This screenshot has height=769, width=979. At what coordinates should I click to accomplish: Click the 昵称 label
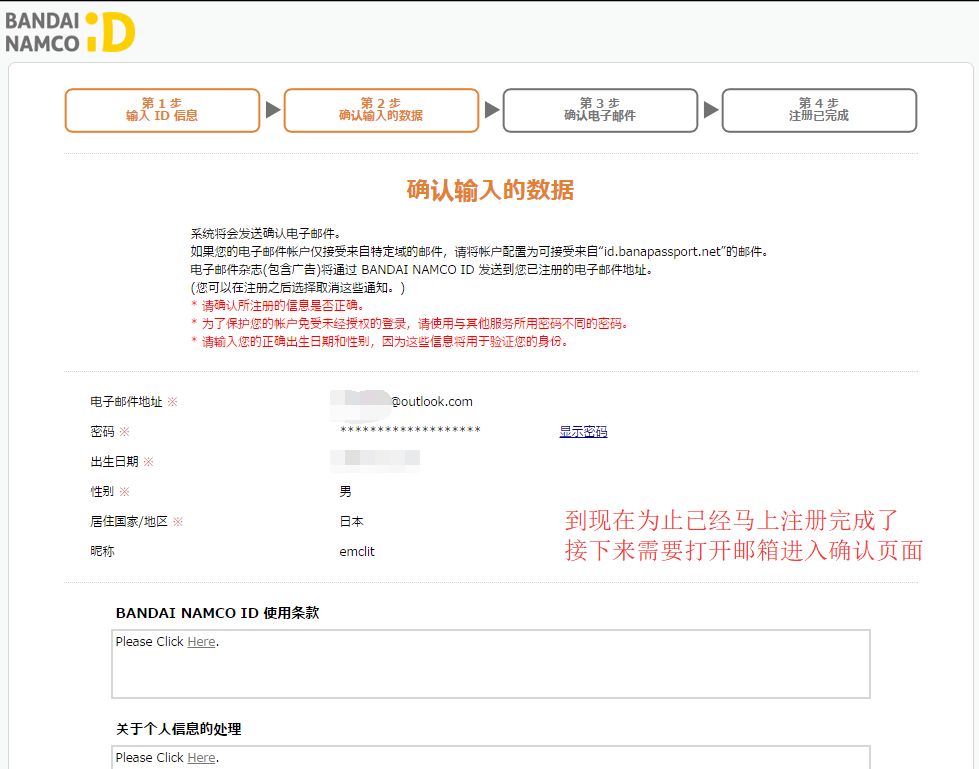point(102,551)
